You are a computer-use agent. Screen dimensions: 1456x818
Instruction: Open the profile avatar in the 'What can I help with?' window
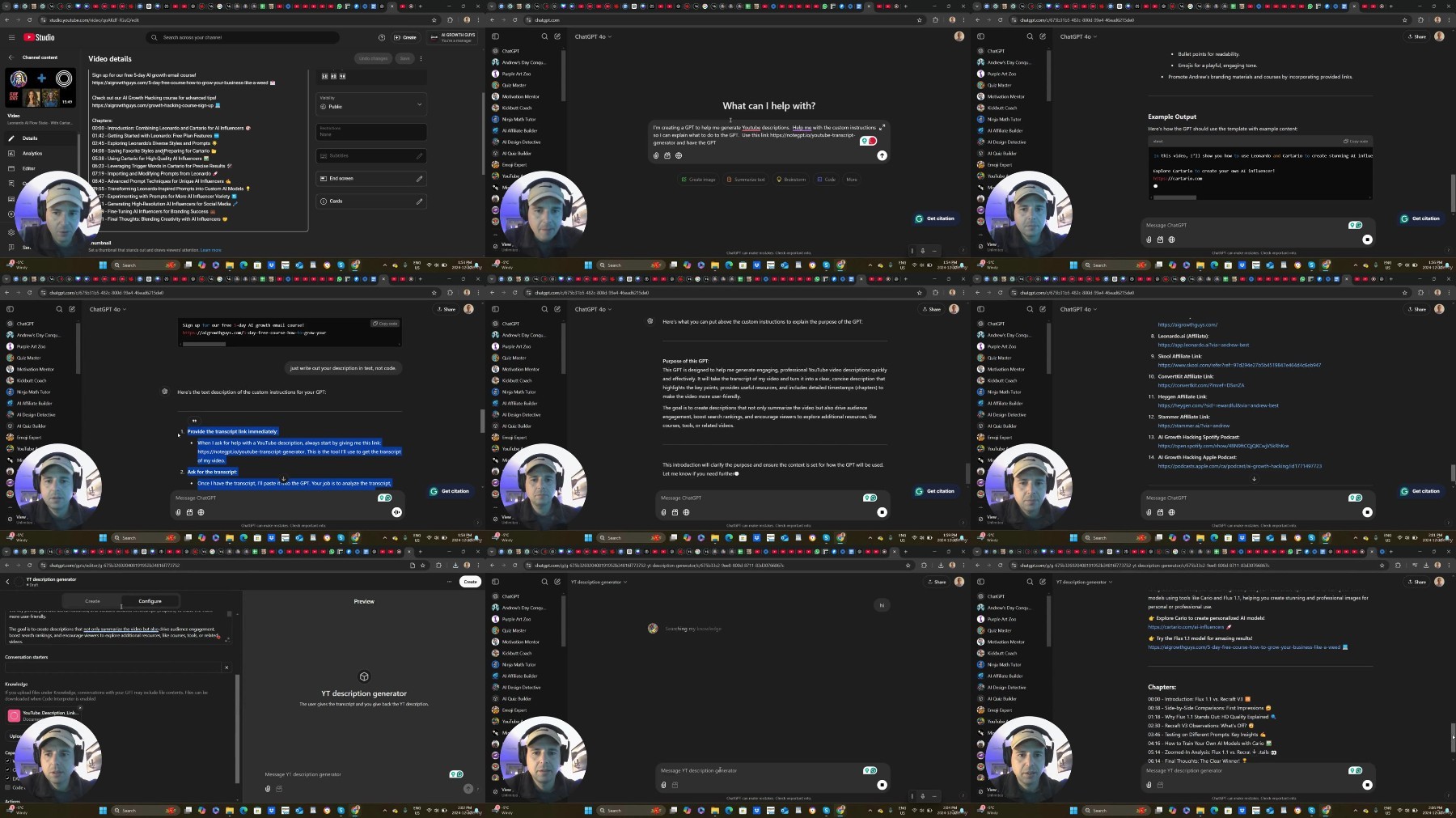pos(959,36)
